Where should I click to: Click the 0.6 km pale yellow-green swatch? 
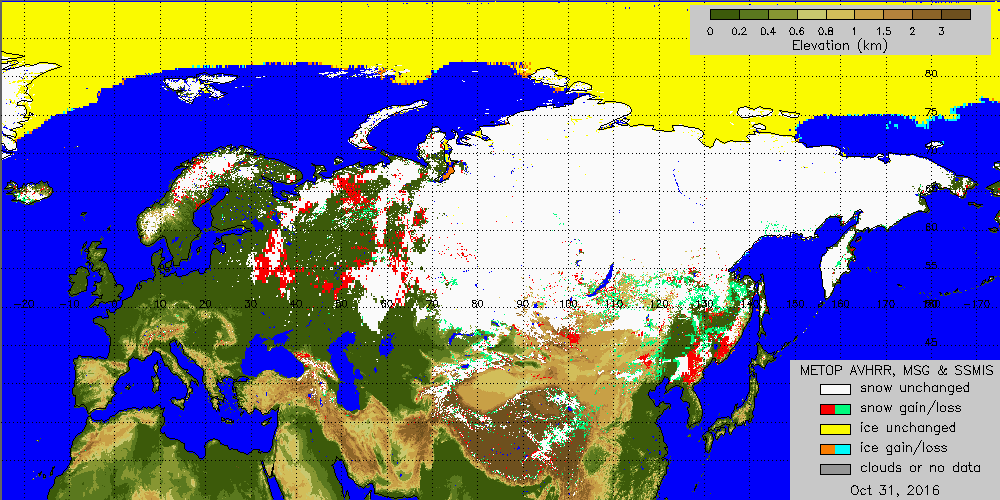tap(811, 15)
